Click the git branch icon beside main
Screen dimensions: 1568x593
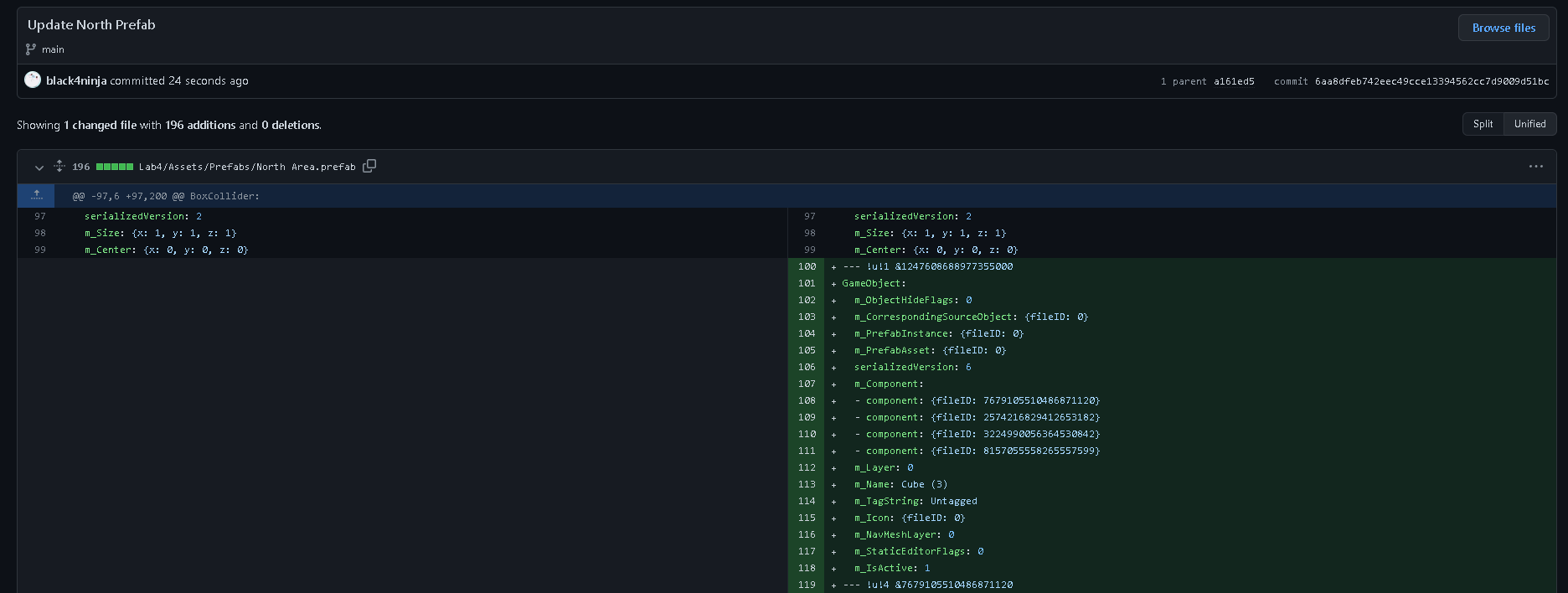click(x=31, y=49)
